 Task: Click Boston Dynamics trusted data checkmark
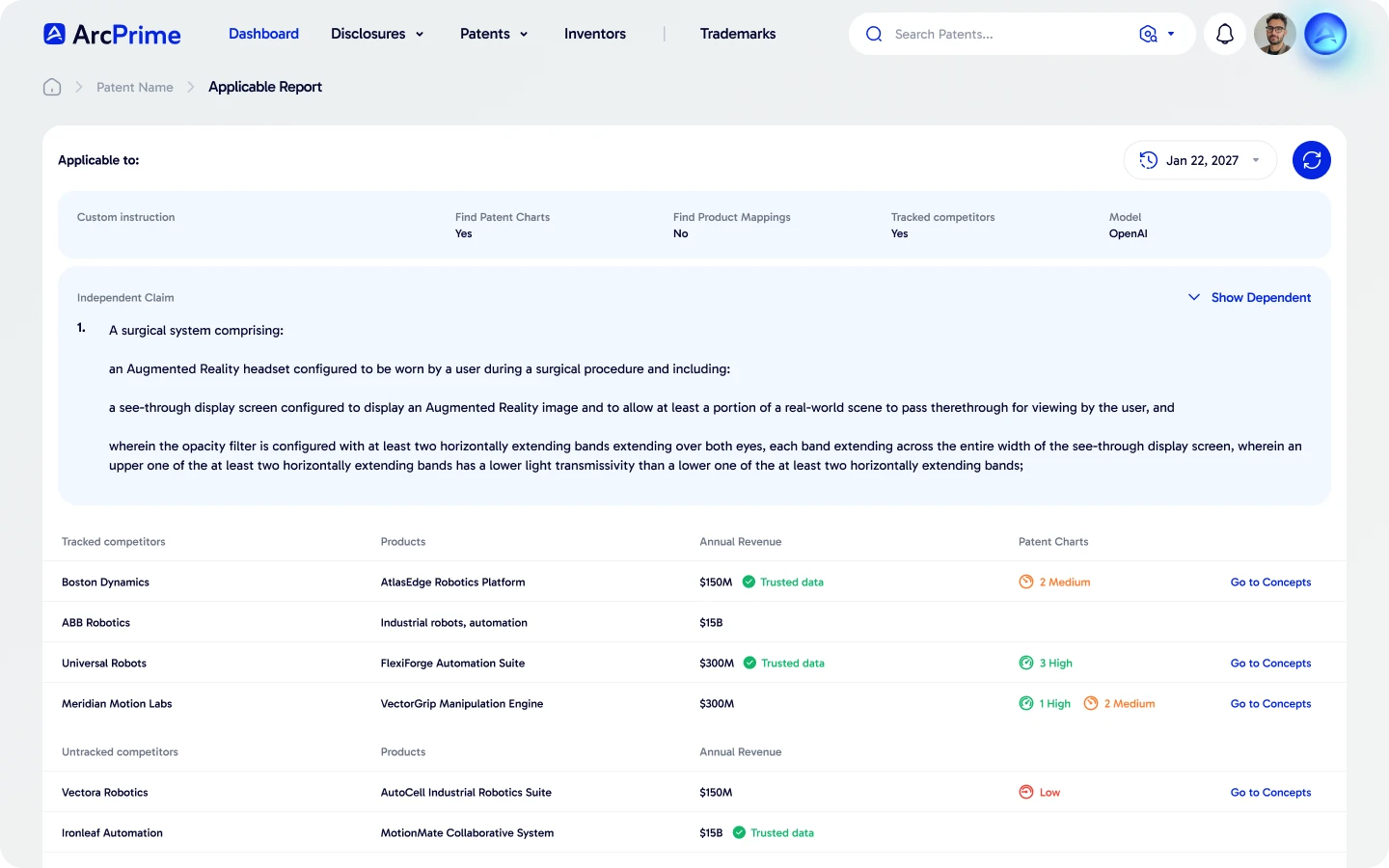(749, 582)
